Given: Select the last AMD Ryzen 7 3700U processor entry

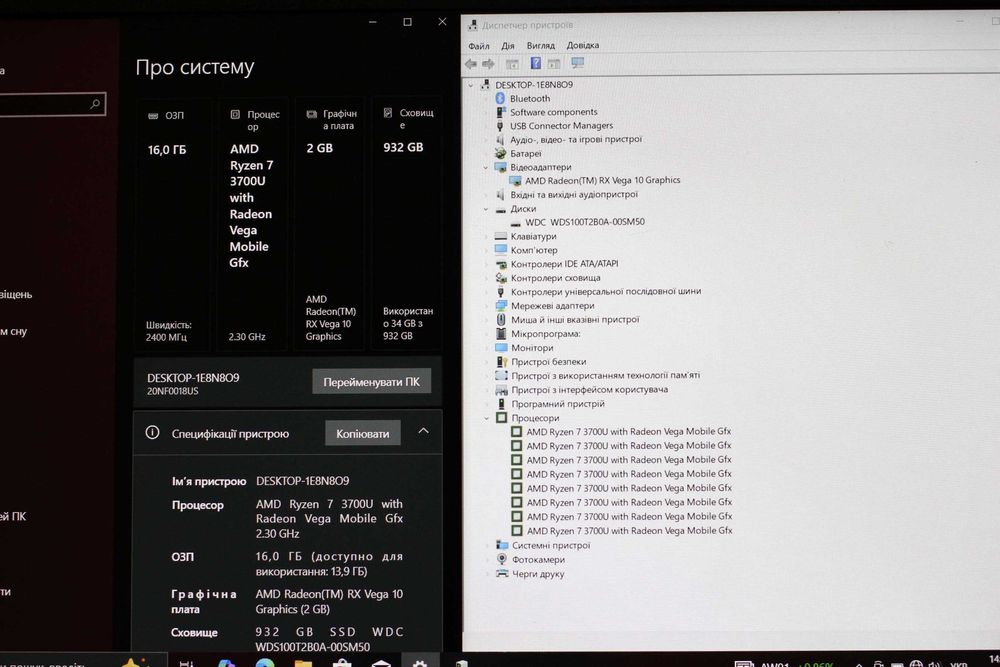Looking at the screenshot, I should tap(629, 531).
